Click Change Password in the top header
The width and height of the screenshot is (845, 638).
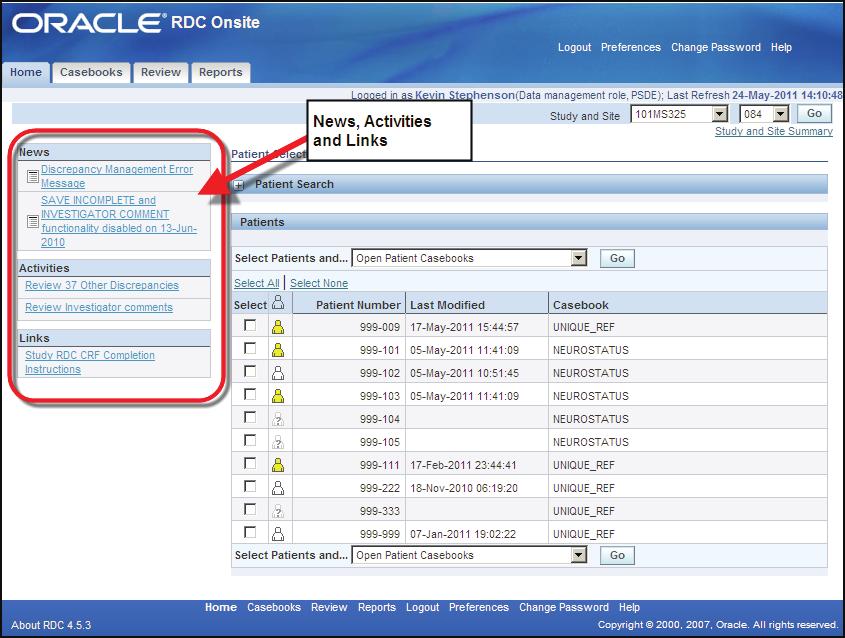[x=716, y=47]
